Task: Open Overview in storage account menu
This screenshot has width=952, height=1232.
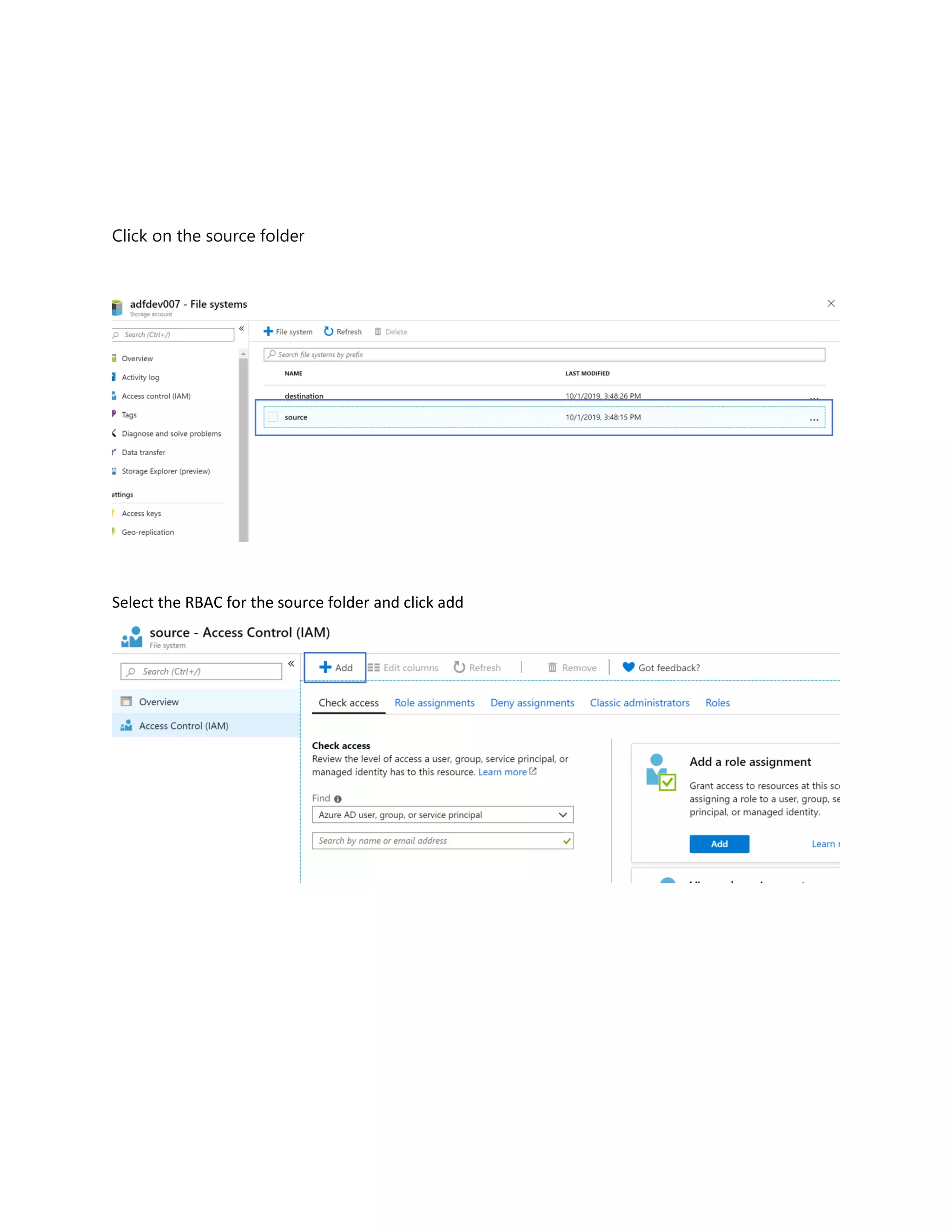Action: (137, 358)
